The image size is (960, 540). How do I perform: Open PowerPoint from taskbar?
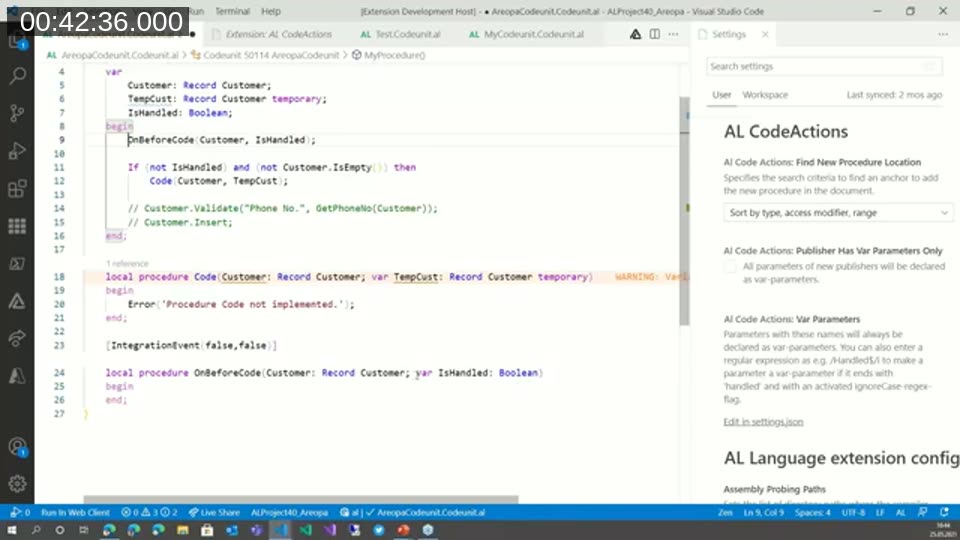(403, 530)
